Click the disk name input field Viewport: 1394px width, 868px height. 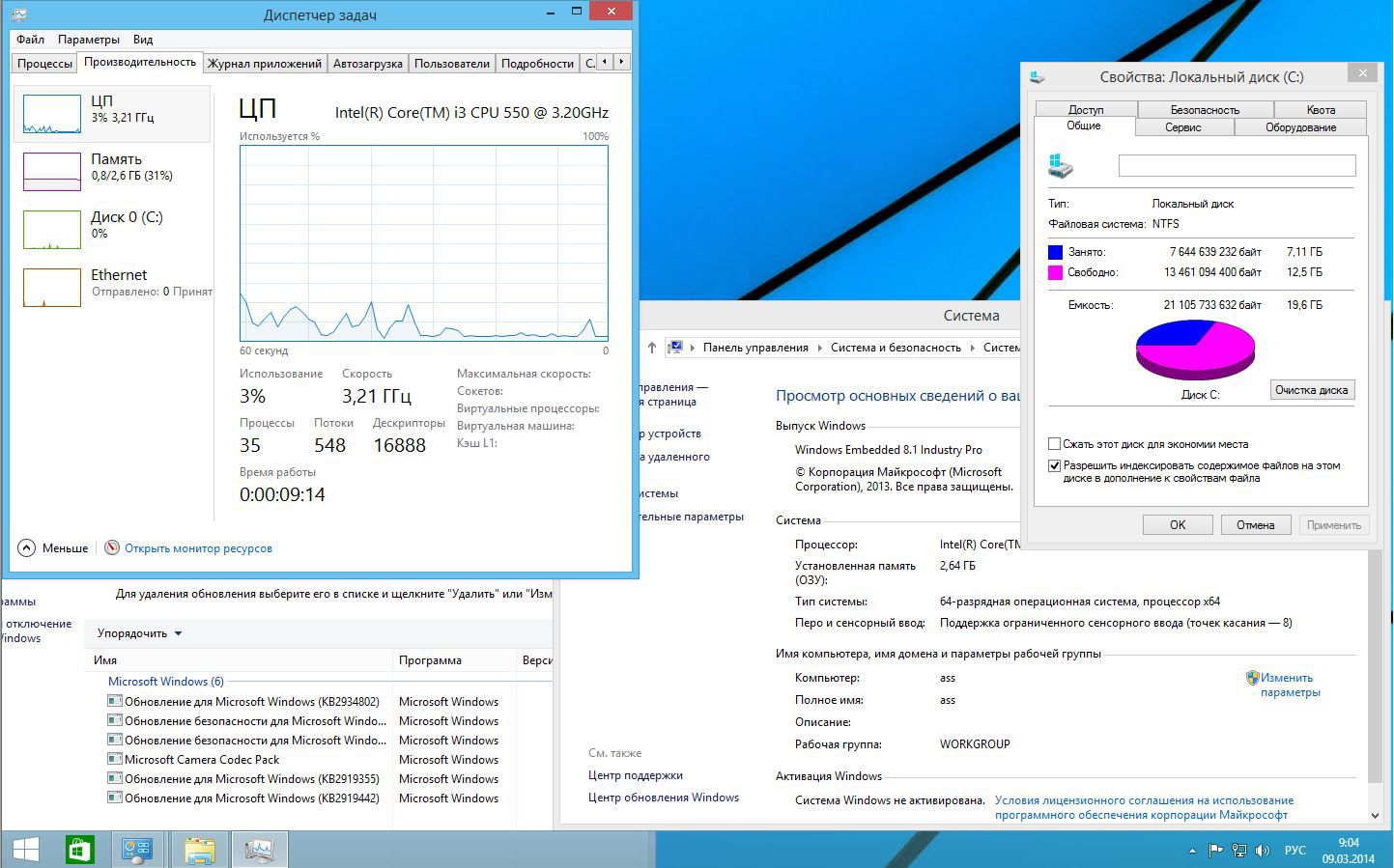pyautogui.click(x=1237, y=166)
